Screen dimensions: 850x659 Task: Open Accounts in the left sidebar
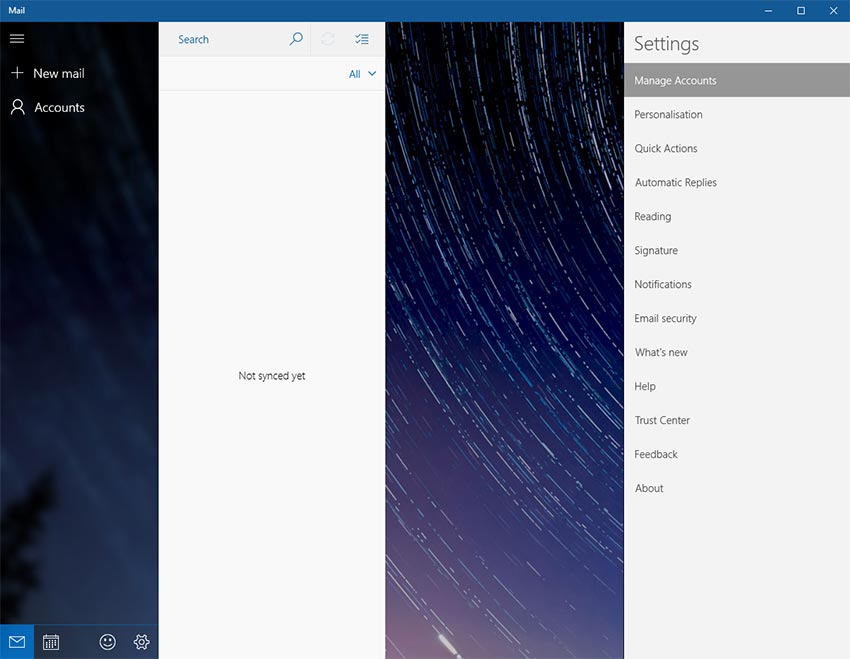(x=79, y=107)
